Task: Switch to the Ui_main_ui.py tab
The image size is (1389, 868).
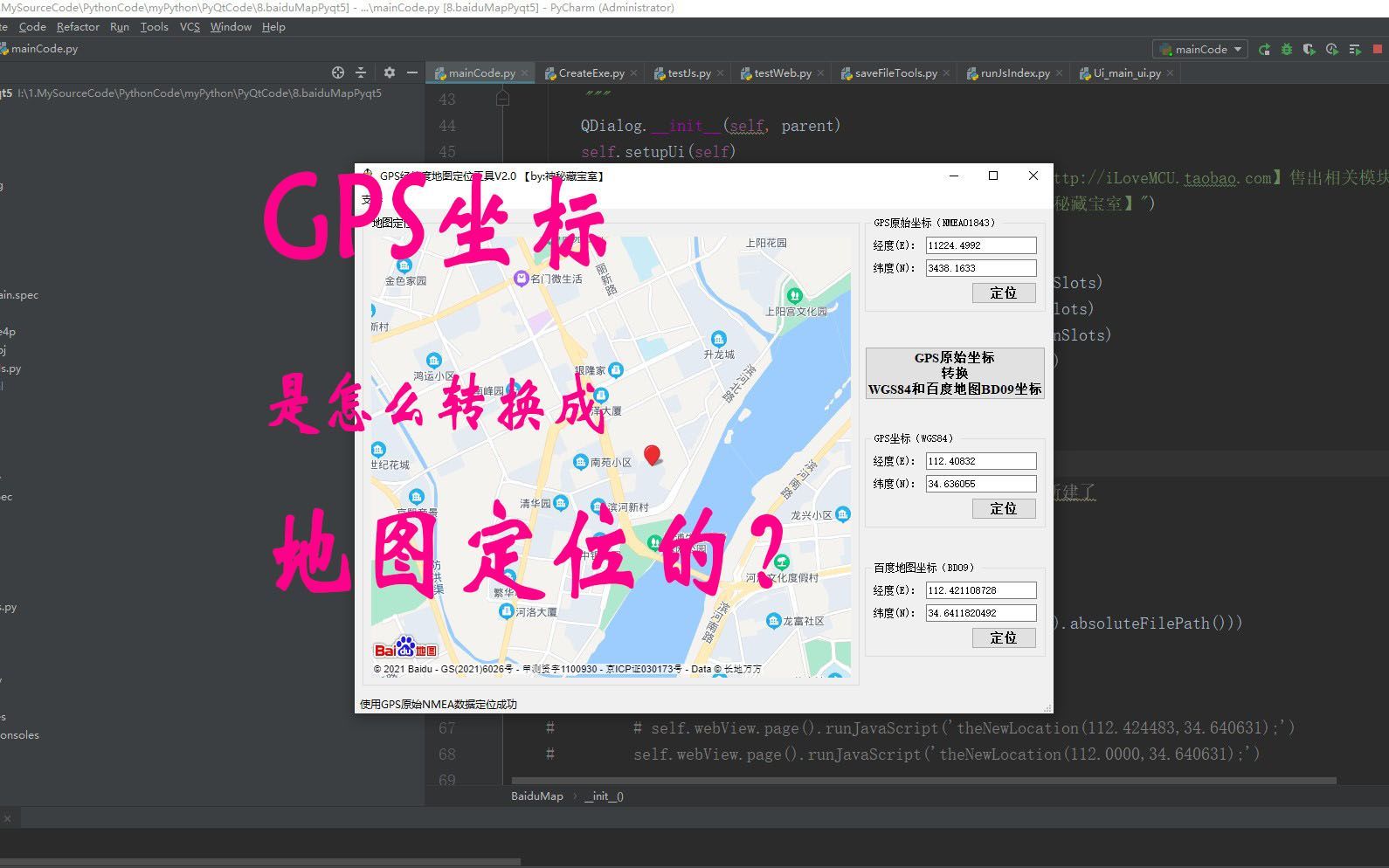Action: pyautogui.click(x=1126, y=73)
